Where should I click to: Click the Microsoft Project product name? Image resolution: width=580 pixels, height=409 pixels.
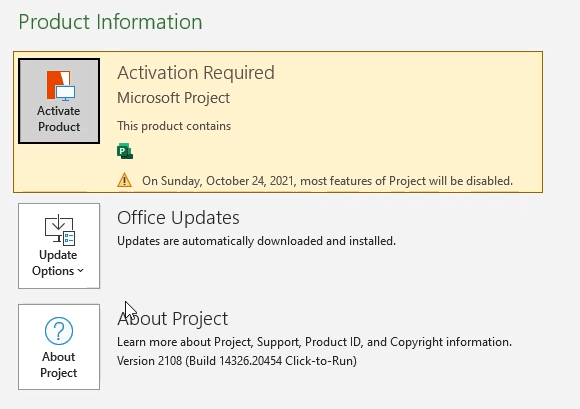tap(173, 98)
